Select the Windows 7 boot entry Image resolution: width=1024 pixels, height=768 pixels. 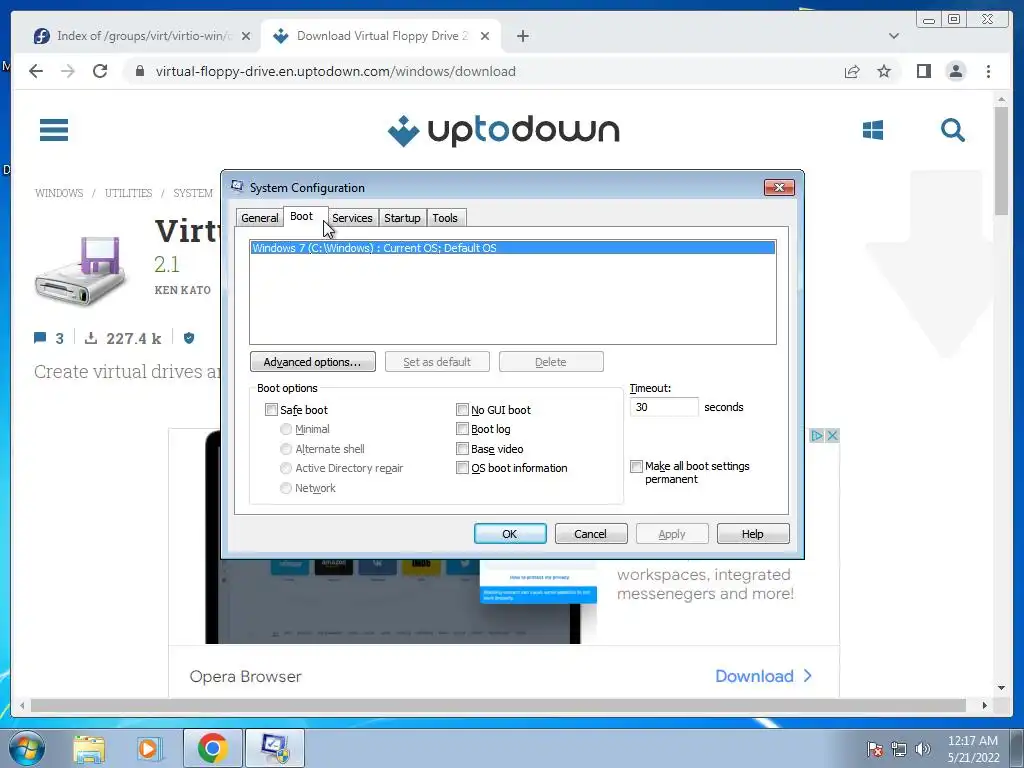pyautogui.click(x=513, y=248)
